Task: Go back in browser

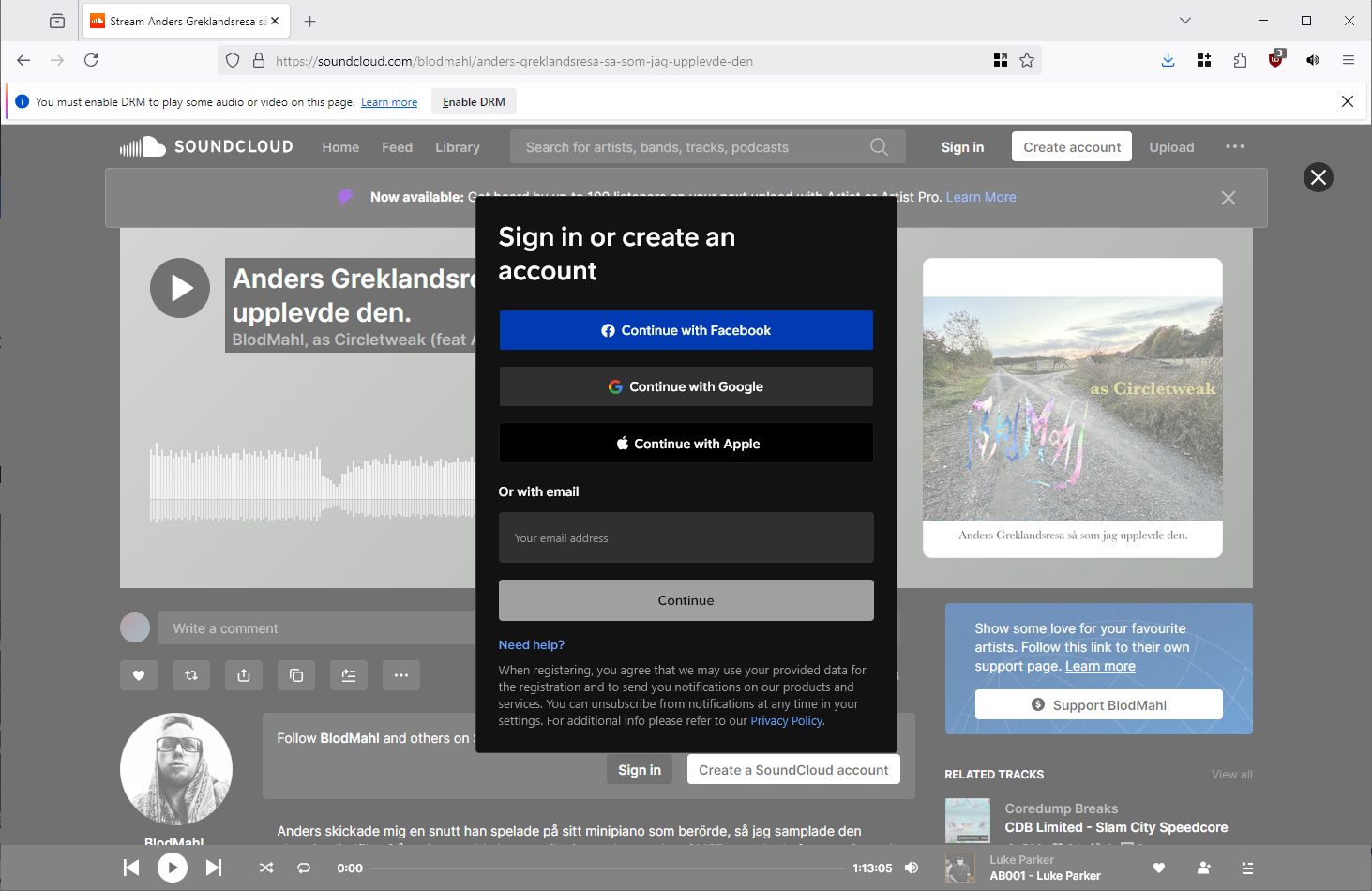Action: tap(23, 60)
